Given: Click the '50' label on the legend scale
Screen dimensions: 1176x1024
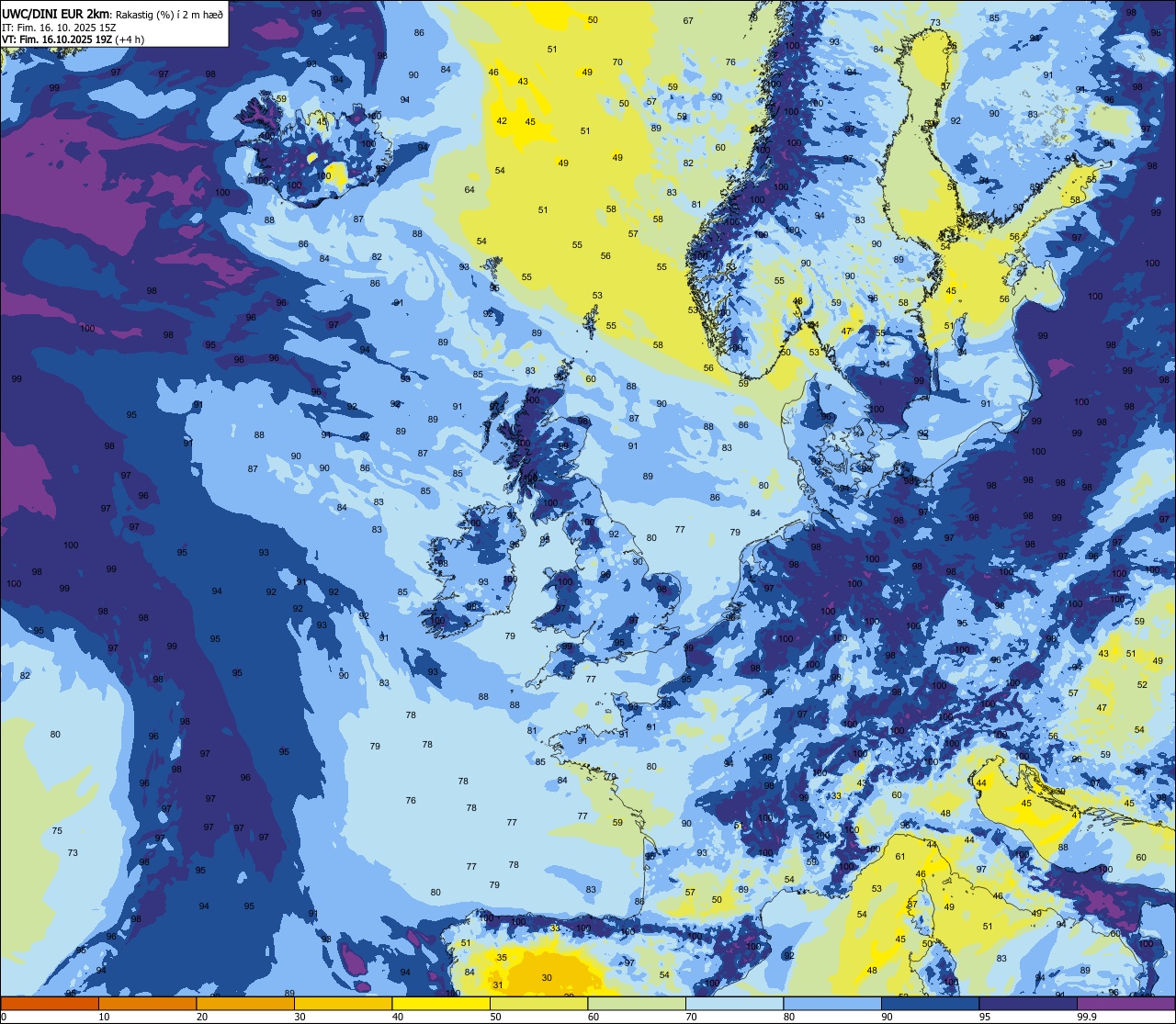Looking at the screenshot, I should click(495, 1017).
